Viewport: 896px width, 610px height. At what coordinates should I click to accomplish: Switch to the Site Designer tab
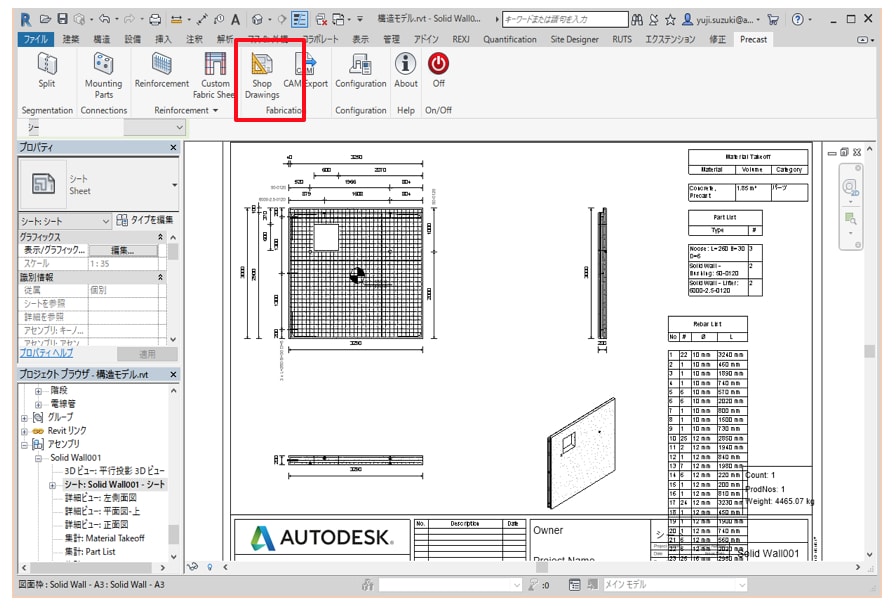click(574, 39)
